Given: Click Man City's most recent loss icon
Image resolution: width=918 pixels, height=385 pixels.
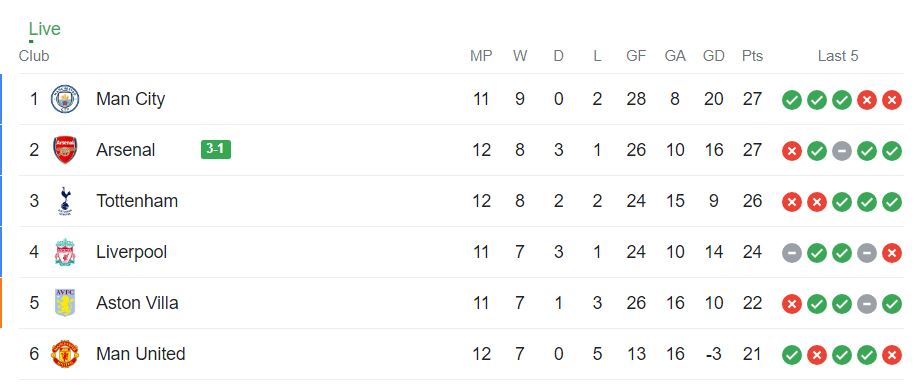Looking at the screenshot, I should pos(892,100).
